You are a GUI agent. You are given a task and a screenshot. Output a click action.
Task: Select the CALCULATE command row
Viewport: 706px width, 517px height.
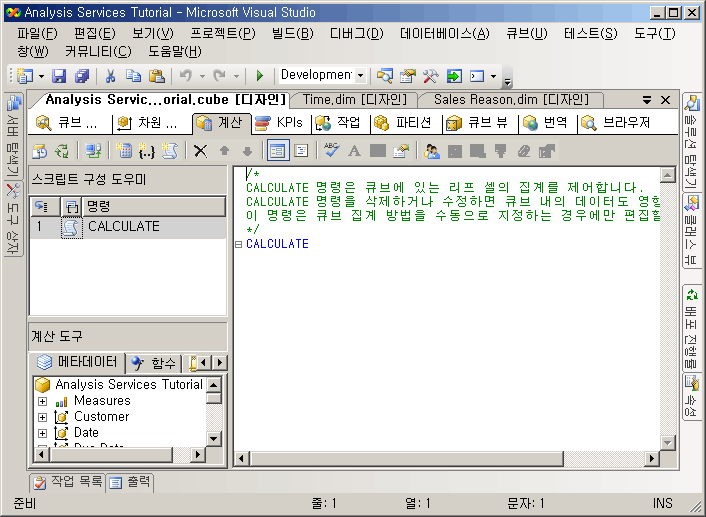[x=128, y=227]
